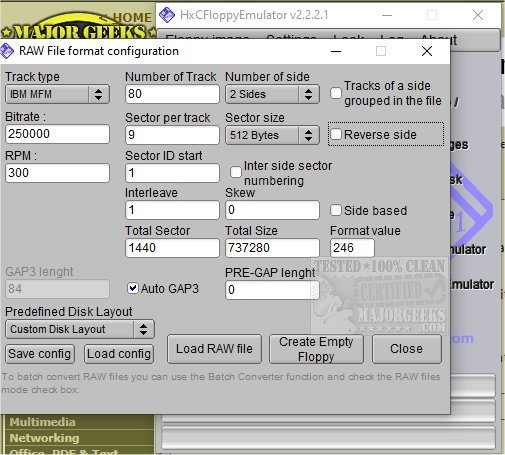The height and width of the screenshot is (455, 505).
Task: Click the Skew input field
Action: 272,210
